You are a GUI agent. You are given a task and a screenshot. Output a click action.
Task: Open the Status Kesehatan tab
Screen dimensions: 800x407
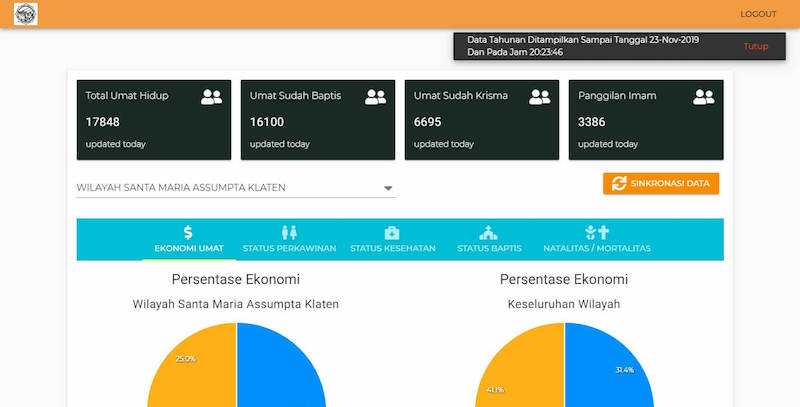(392, 248)
